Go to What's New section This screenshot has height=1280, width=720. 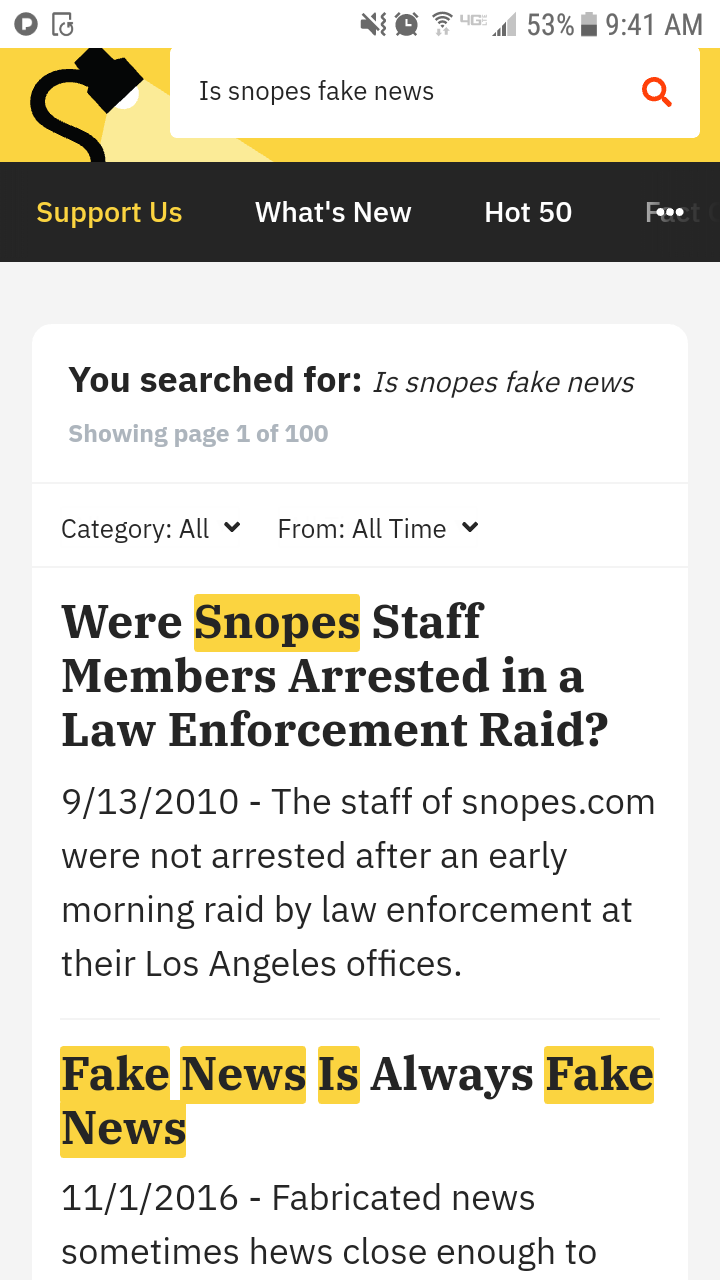(333, 212)
